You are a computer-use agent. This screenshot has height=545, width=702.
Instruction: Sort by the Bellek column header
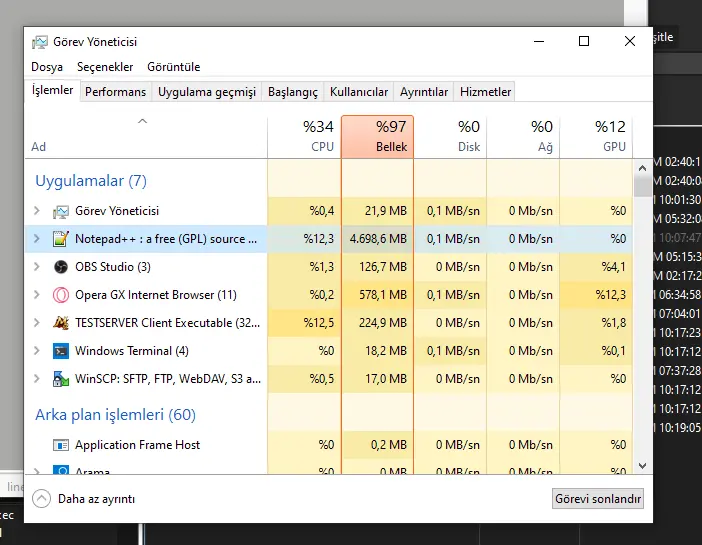click(377, 137)
